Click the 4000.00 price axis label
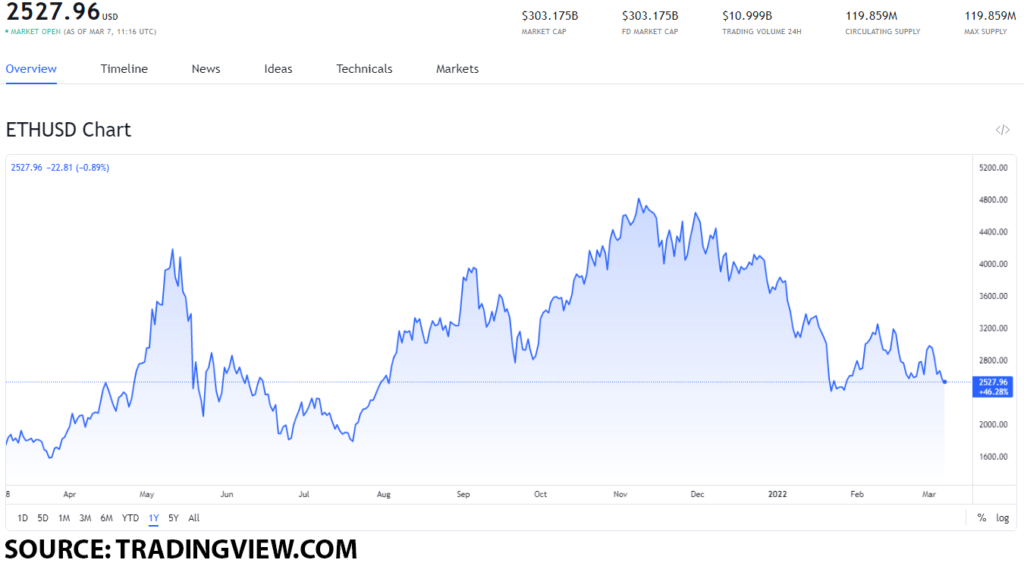This screenshot has width=1024, height=563. [993, 264]
